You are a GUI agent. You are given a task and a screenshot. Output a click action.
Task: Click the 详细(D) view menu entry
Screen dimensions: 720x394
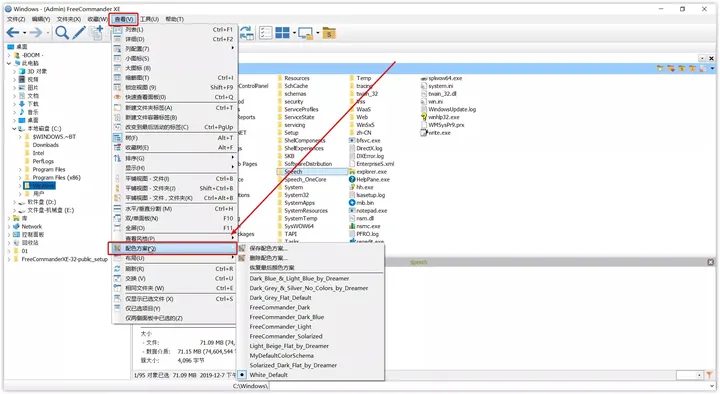pos(174,39)
